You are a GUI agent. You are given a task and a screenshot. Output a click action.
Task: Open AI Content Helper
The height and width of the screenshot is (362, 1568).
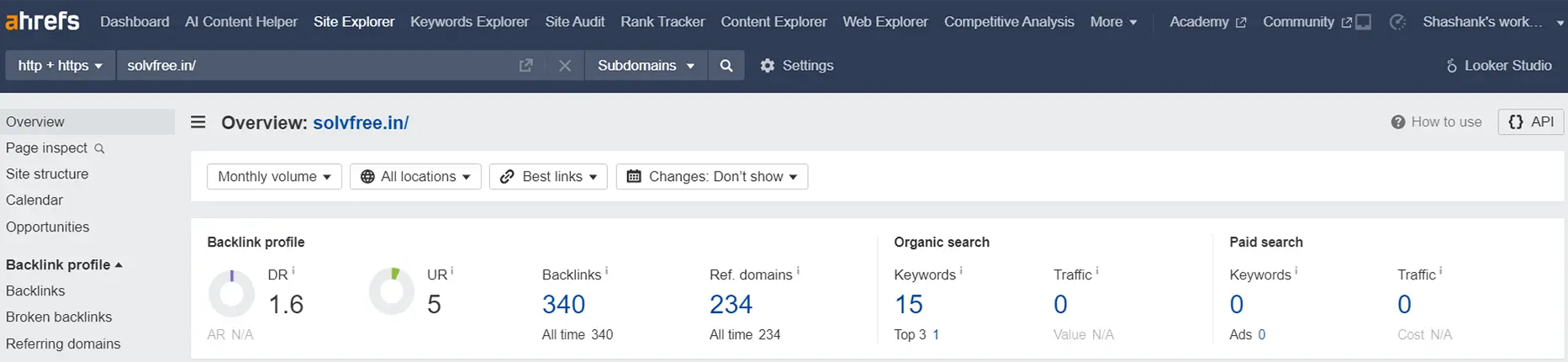(241, 22)
